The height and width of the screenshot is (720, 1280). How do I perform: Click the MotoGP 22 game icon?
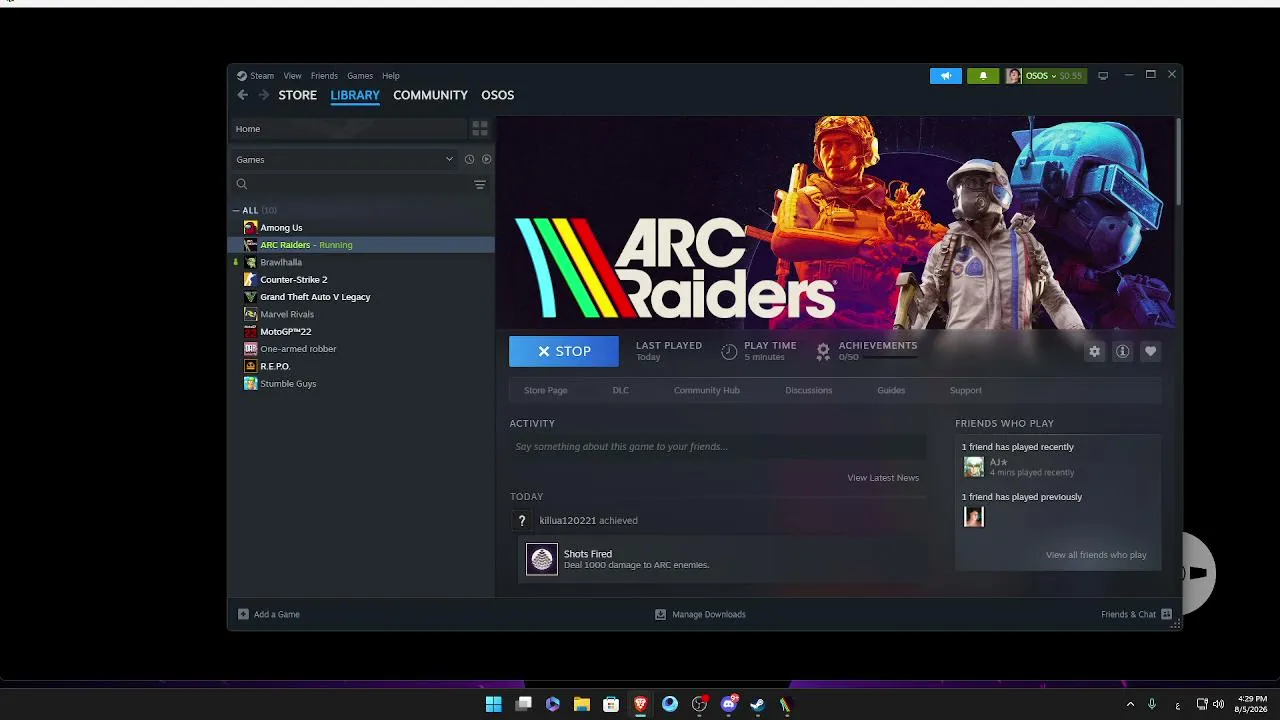coord(250,332)
